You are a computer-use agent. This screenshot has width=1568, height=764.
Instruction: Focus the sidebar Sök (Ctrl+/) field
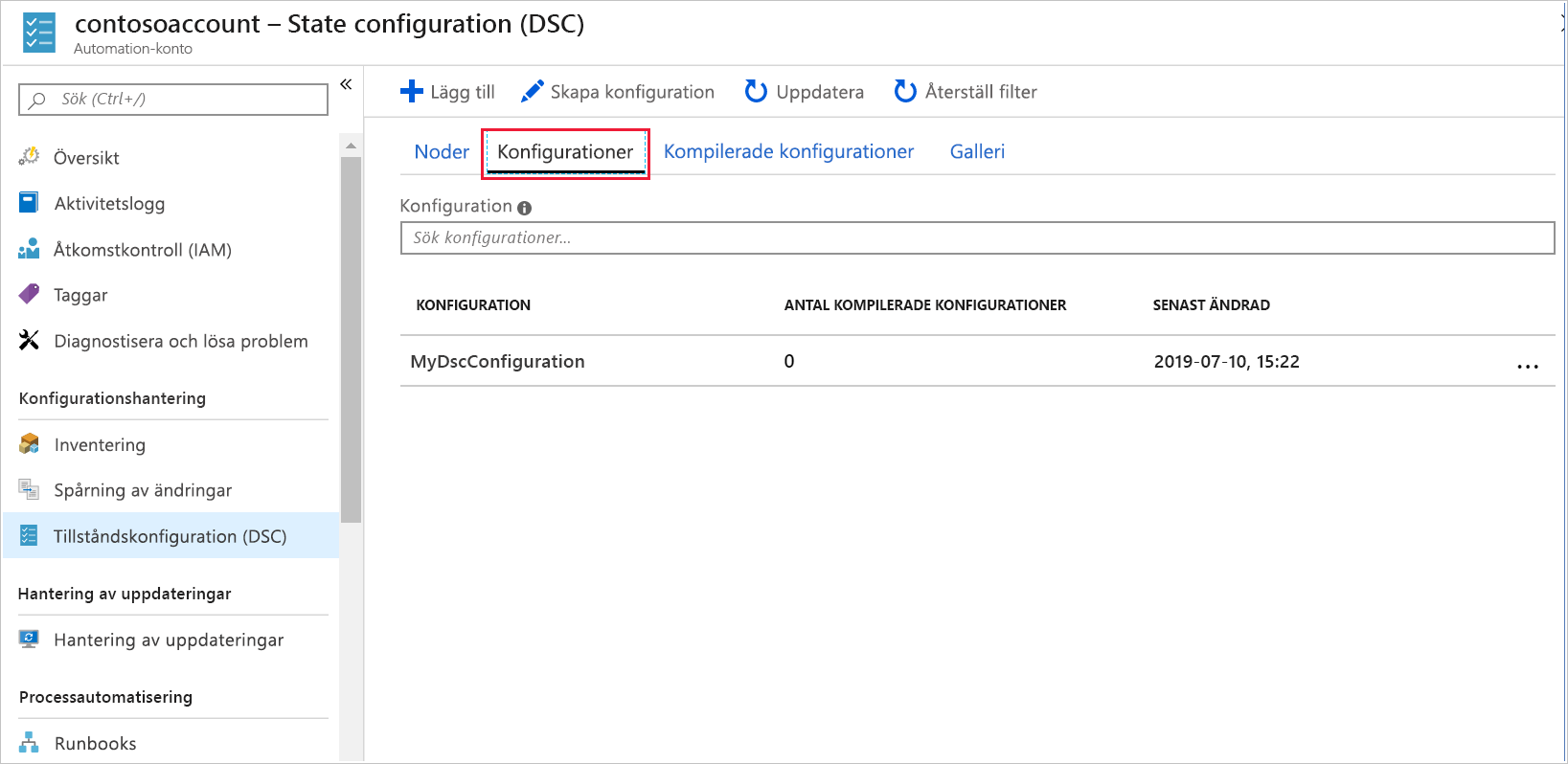pyautogui.click(x=173, y=100)
